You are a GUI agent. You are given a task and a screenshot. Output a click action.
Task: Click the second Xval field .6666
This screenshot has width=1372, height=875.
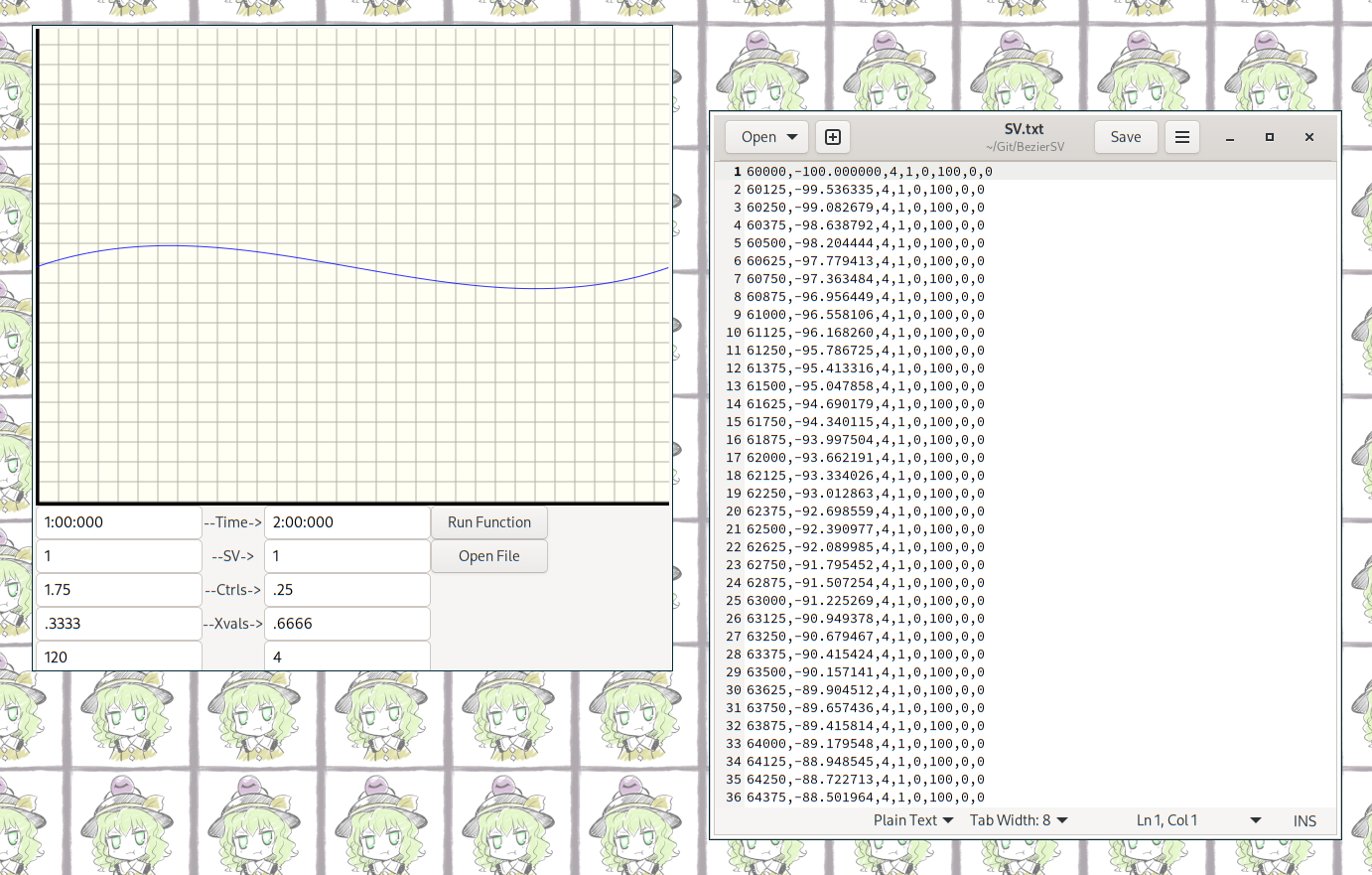coord(347,624)
